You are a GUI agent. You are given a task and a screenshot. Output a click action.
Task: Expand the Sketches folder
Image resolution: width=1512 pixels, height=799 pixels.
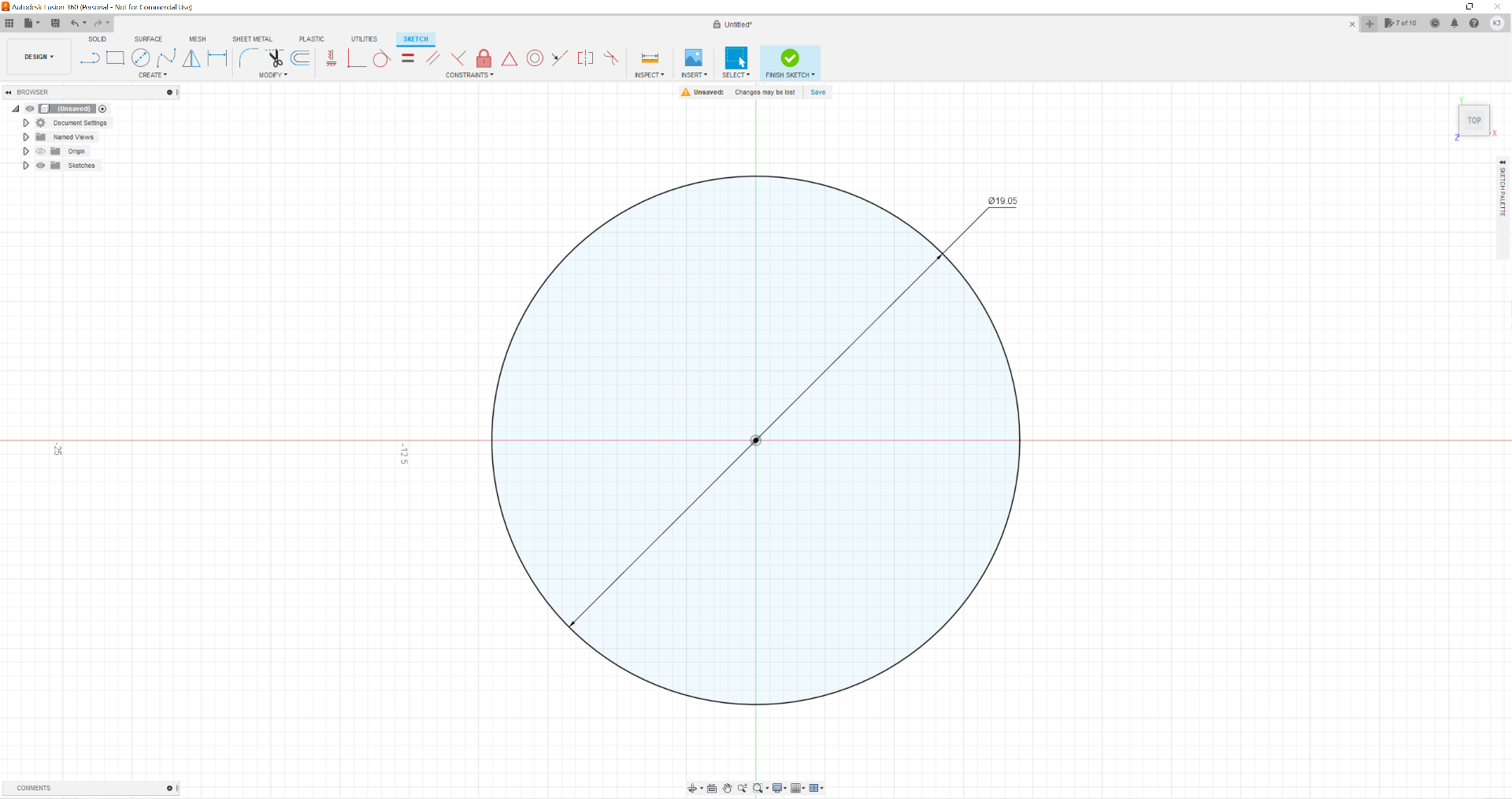point(25,165)
